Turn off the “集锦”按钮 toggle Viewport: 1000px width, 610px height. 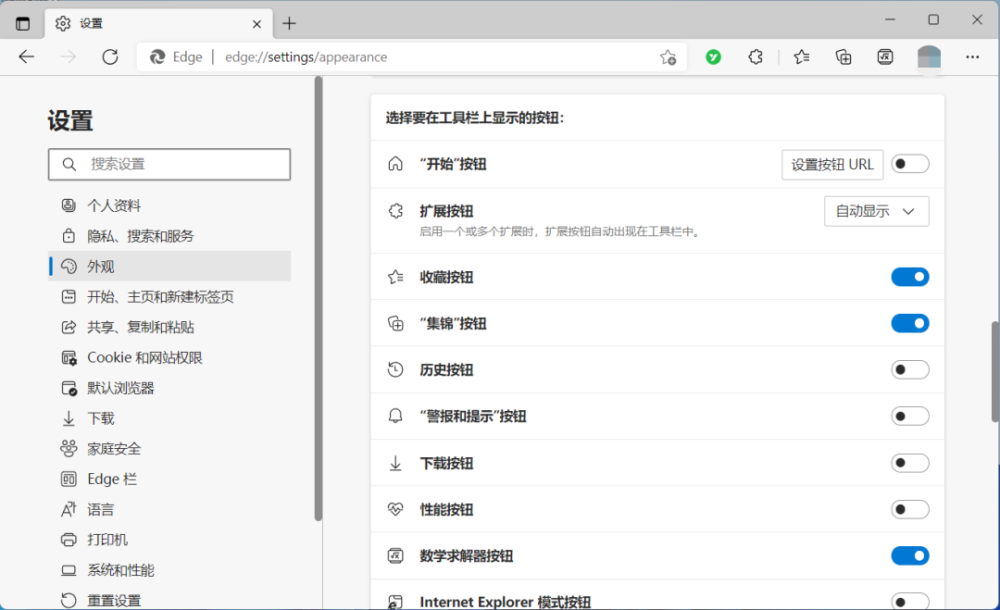(910, 324)
